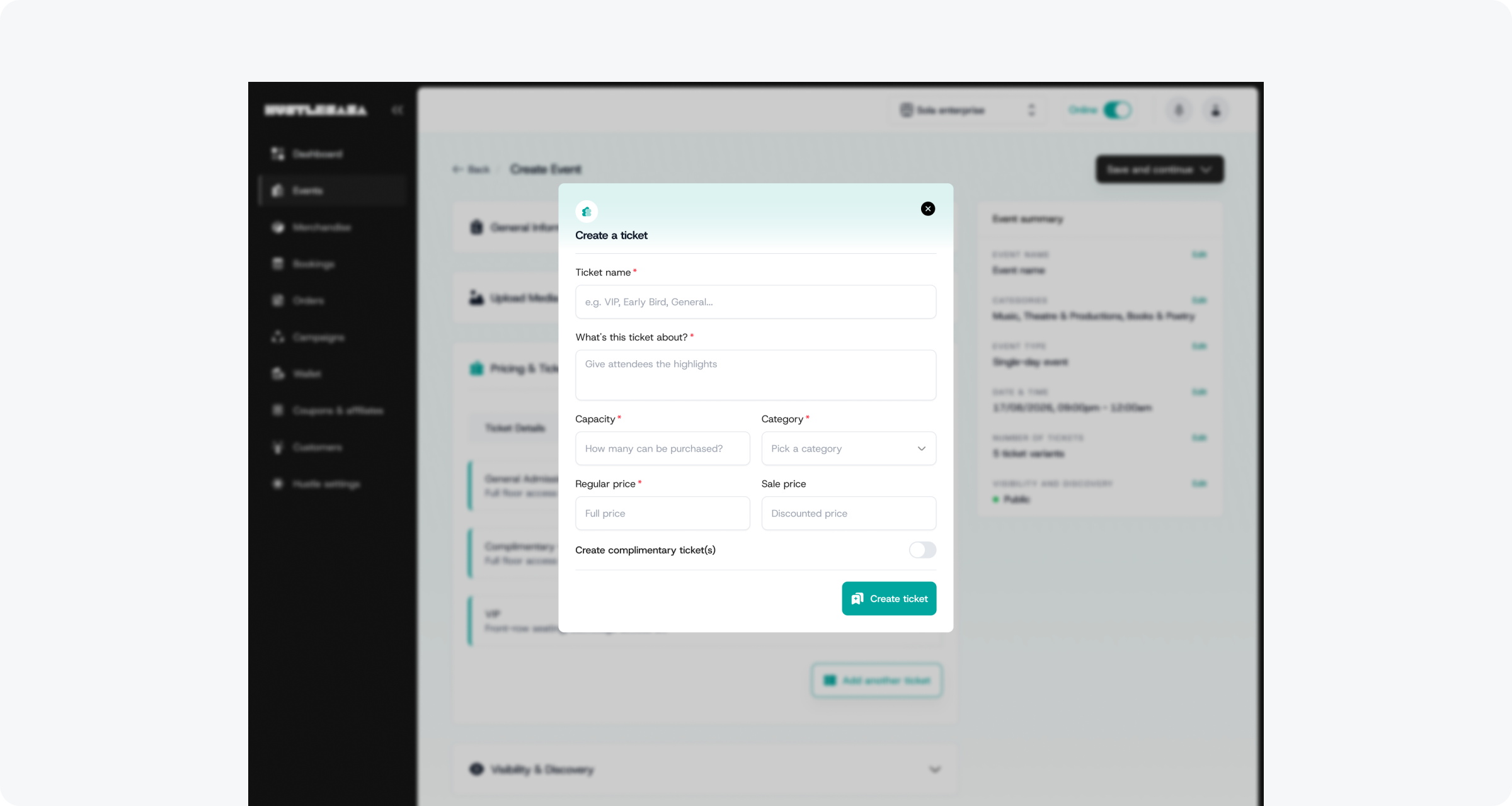Click the Customers sidebar icon
The width and height of the screenshot is (1512, 806).
pyautogui.click(x=278, y=447)
